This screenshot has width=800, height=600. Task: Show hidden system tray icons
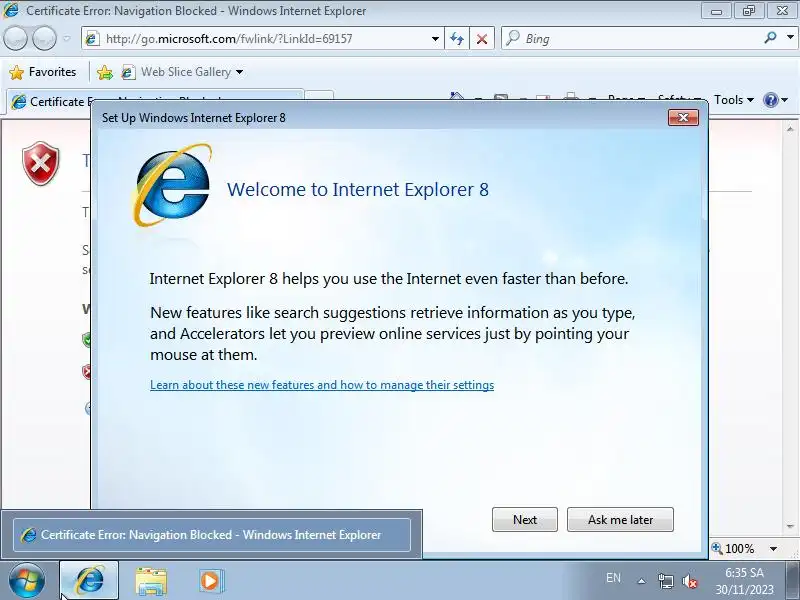click(x=641, y=581)
